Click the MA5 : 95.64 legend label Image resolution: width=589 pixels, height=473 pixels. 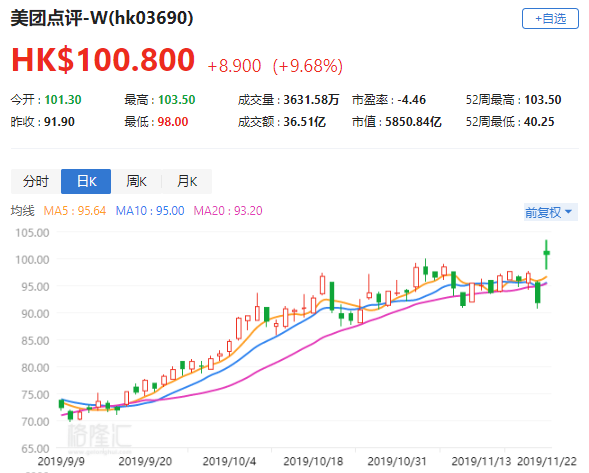(x=75, y=210)
